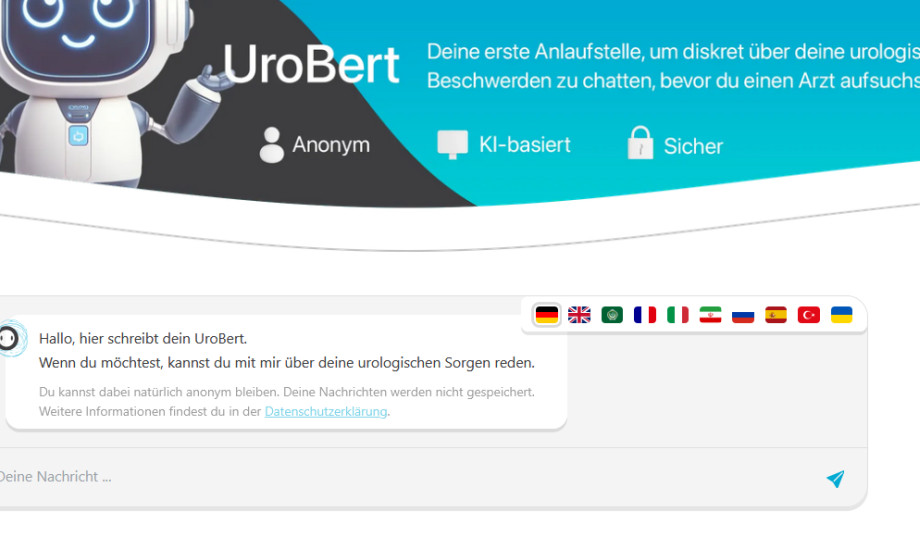Choose the Iranian flag for Persian
The height and width of the screenshot is (550, 920).
coord(710,315)
